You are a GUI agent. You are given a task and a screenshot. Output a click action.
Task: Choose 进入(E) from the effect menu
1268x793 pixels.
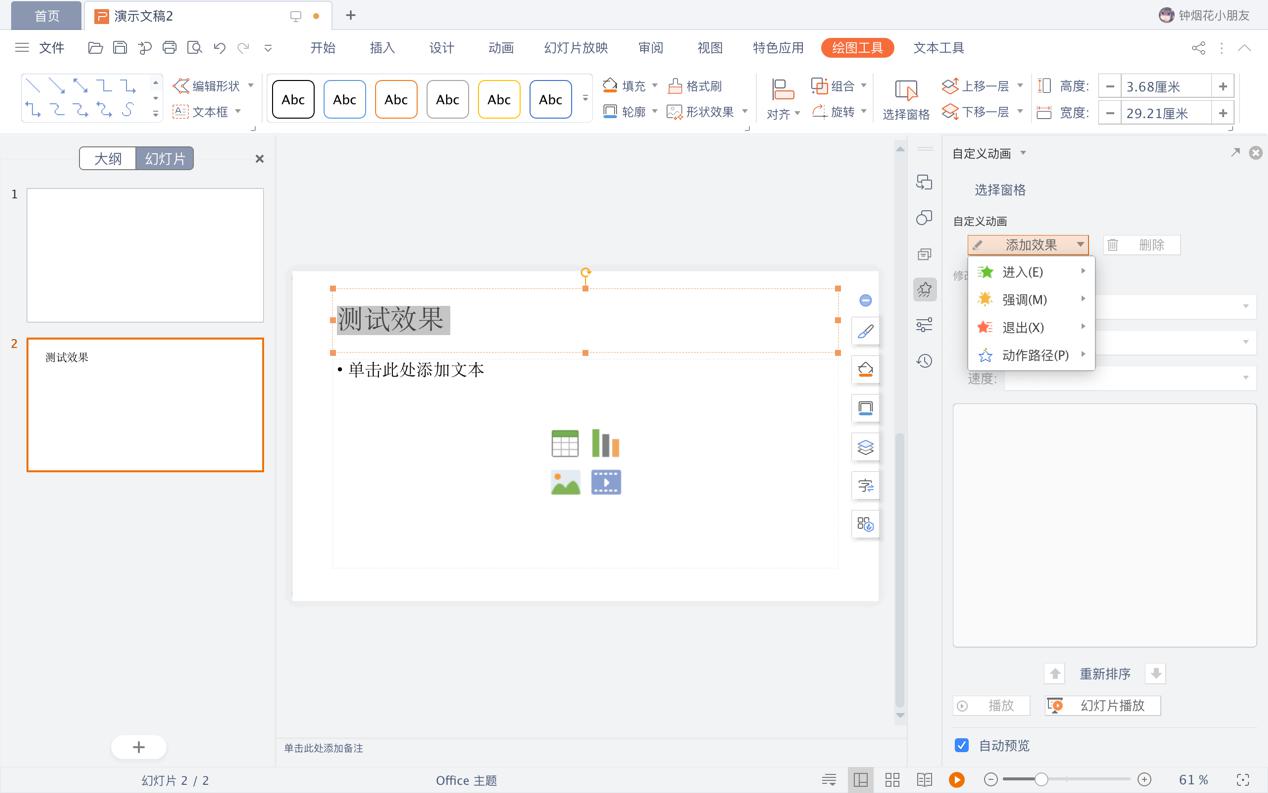tap(1021, 271)
